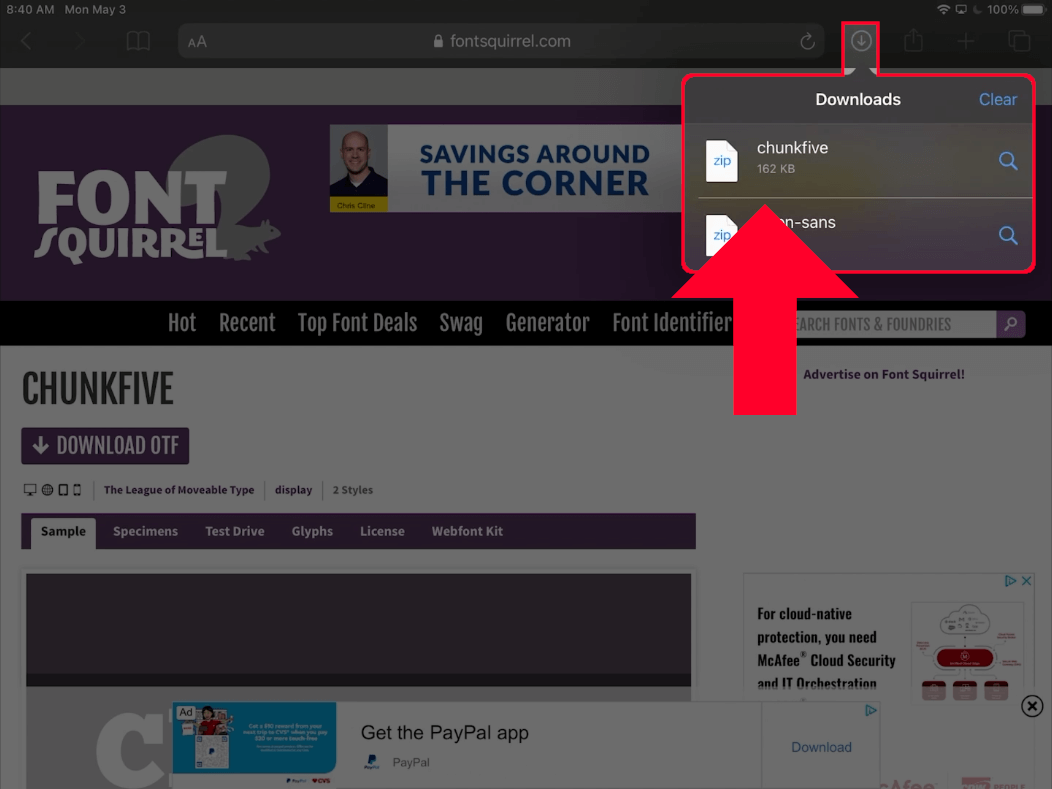Open the Savings Around The Corner banner
Viewport: 1052px width, 789px height.
[505, 168]
